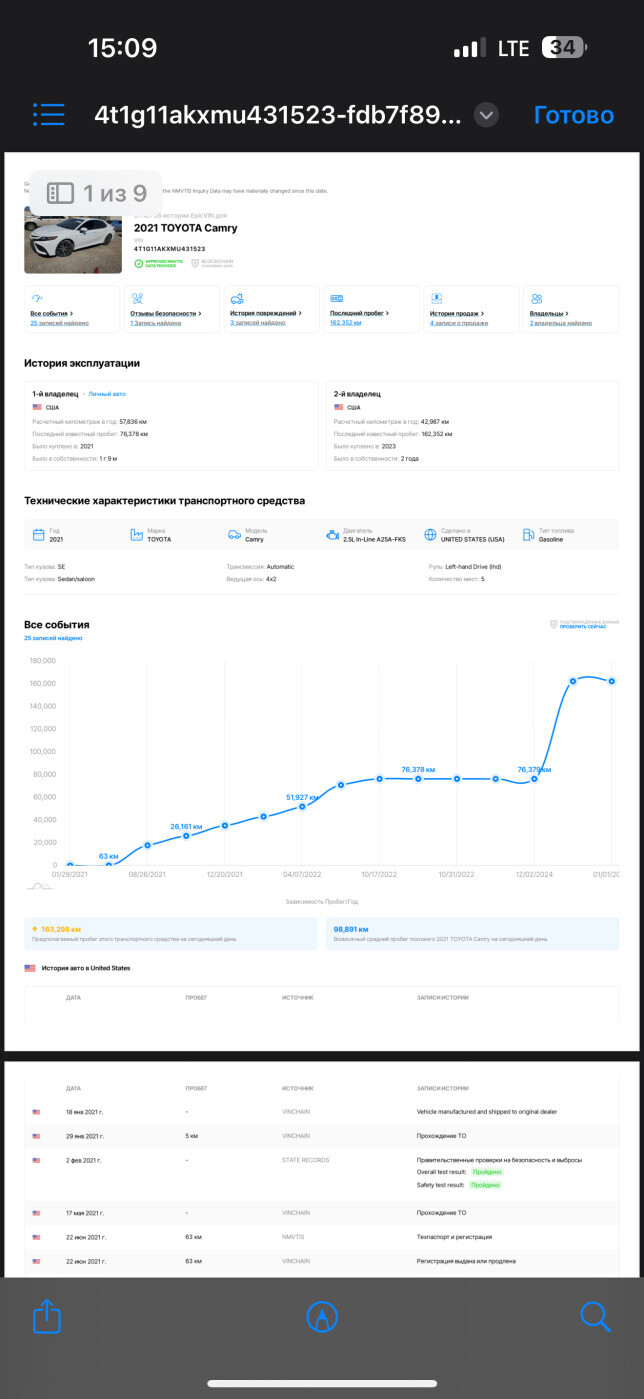The width and height of the screenshot is (644, 1399).
Task: Click the calendar icon beside Год 2021
Action: [x=39, y=535]
